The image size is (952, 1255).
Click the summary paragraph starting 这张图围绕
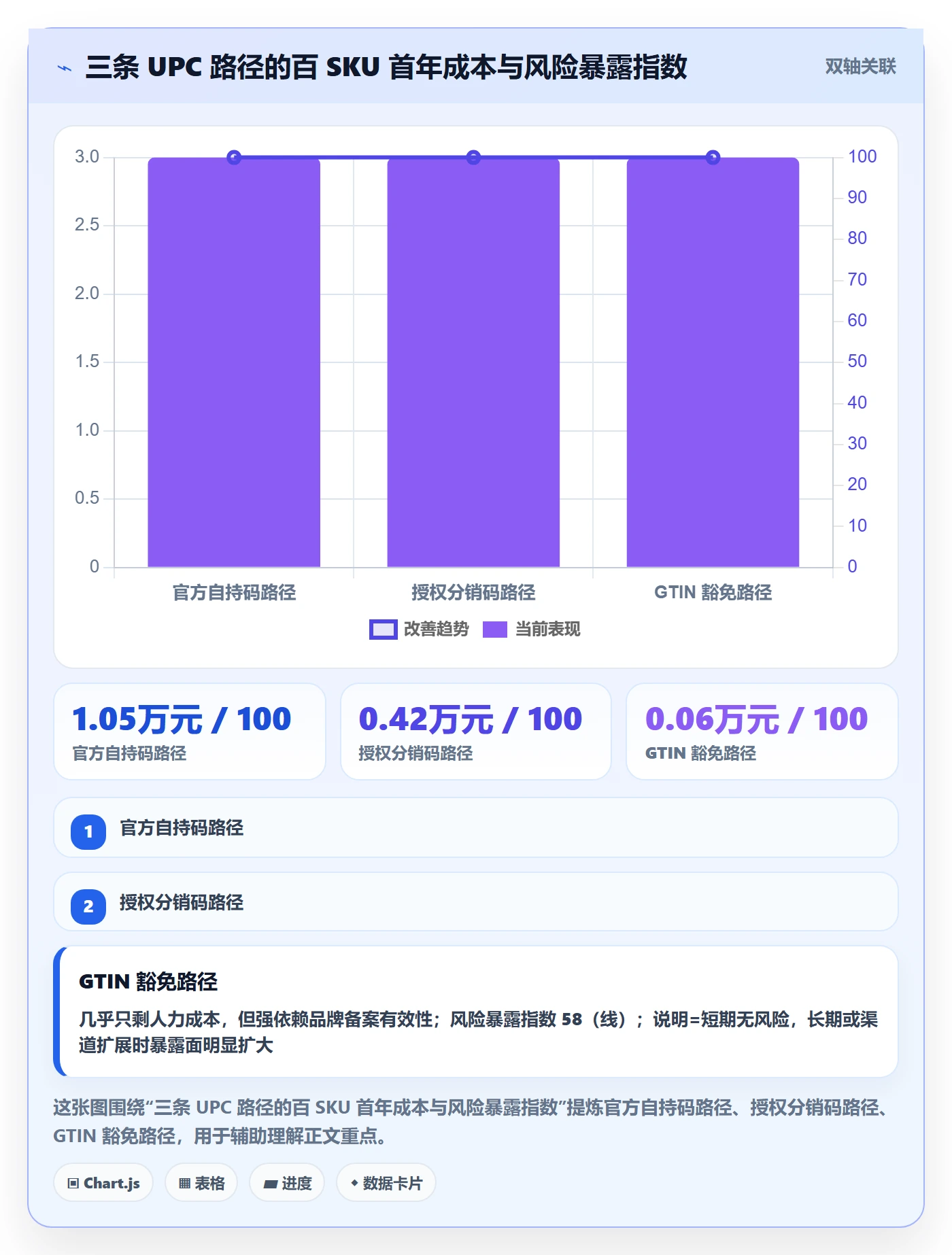point(471,1122)
